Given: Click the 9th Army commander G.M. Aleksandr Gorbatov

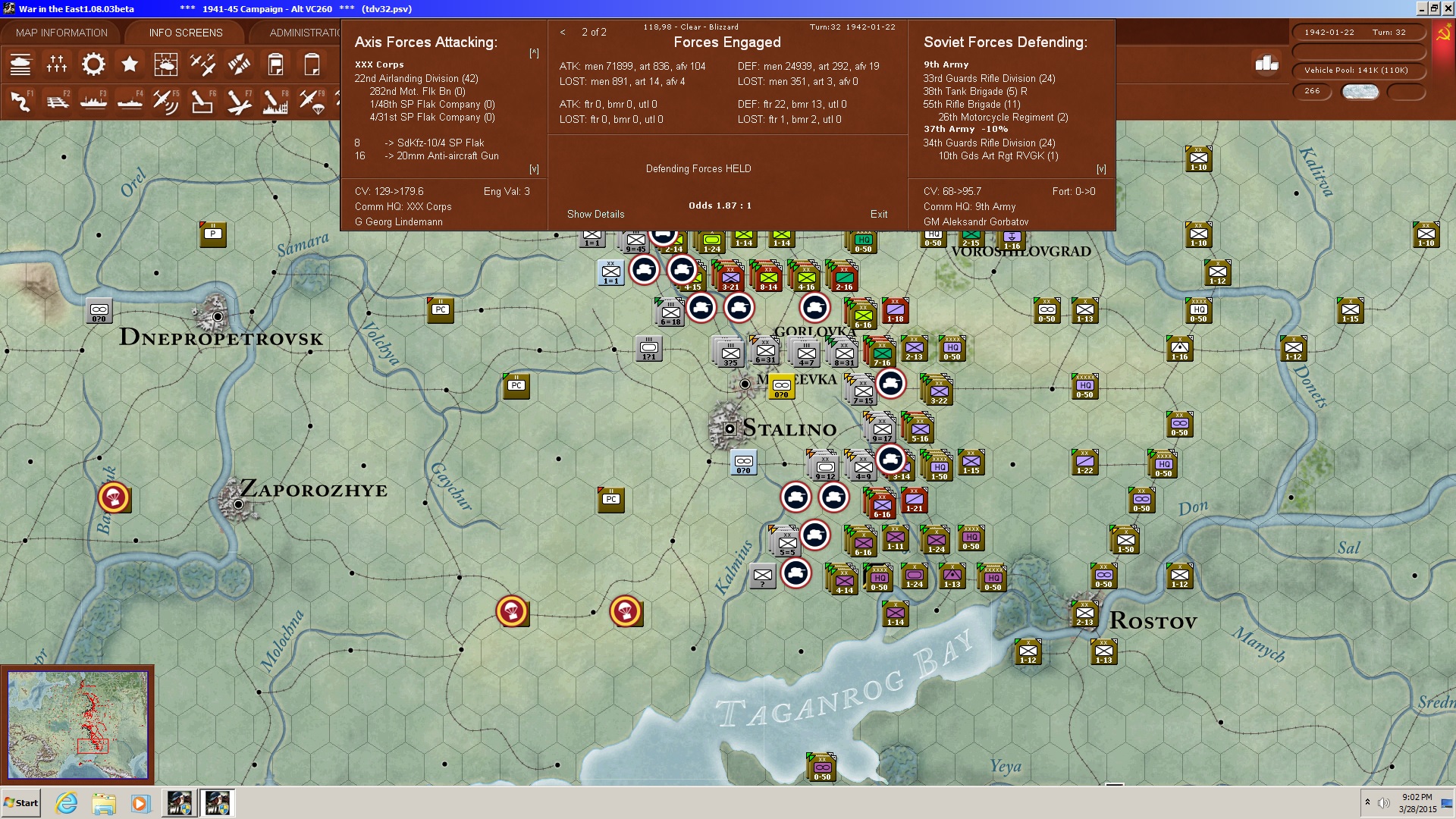Looking at the screenshot, I should tap(976, 221).
